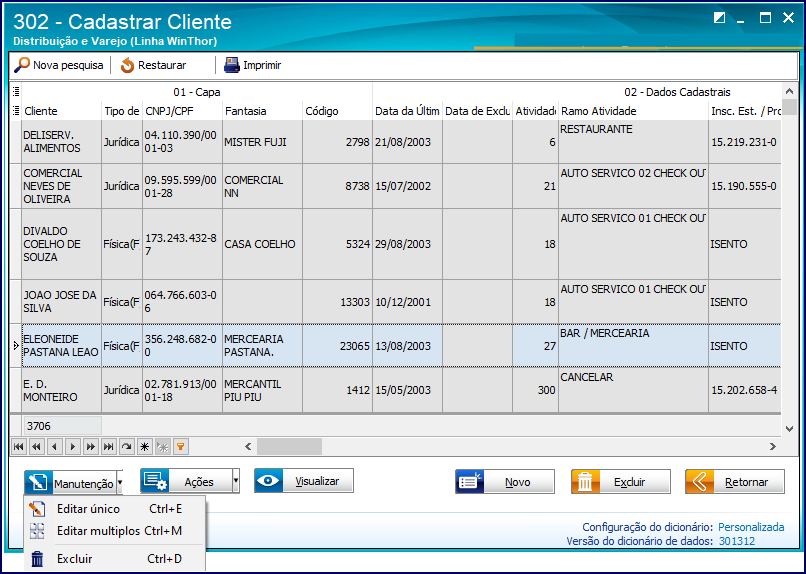
Task: Click the record count field 3706
Action: [x=62, y=425]
